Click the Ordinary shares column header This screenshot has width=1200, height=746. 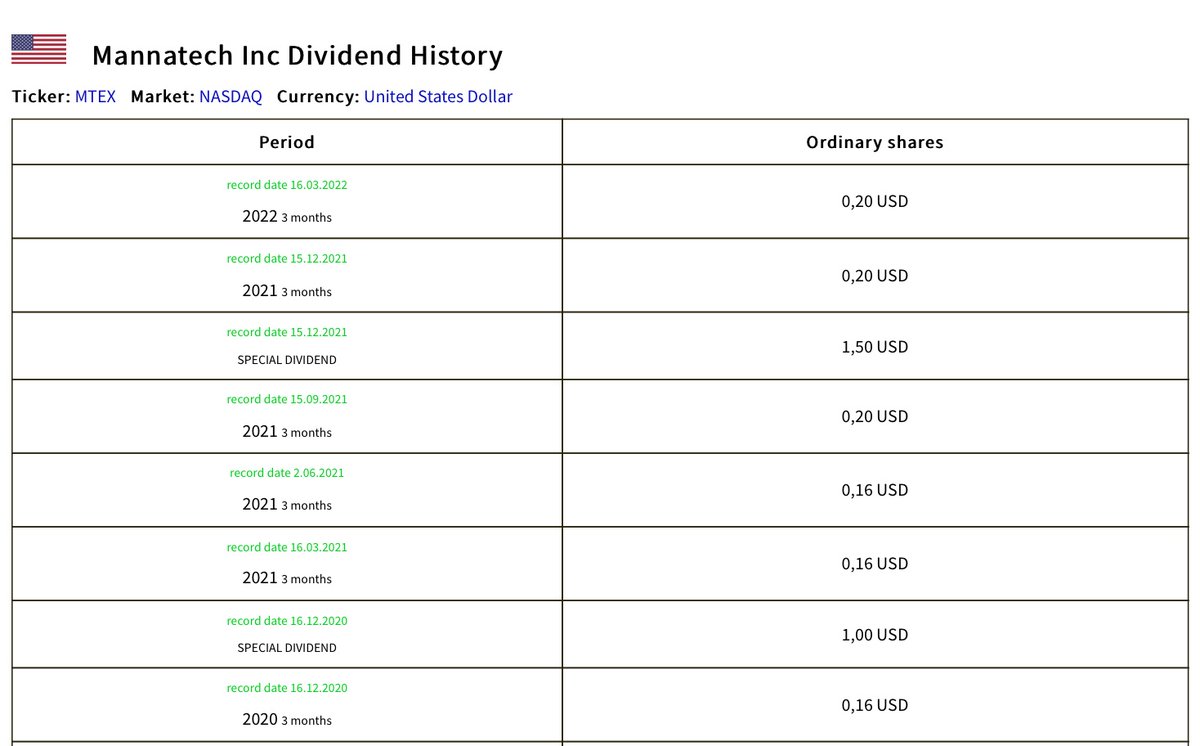pos(875,142)
